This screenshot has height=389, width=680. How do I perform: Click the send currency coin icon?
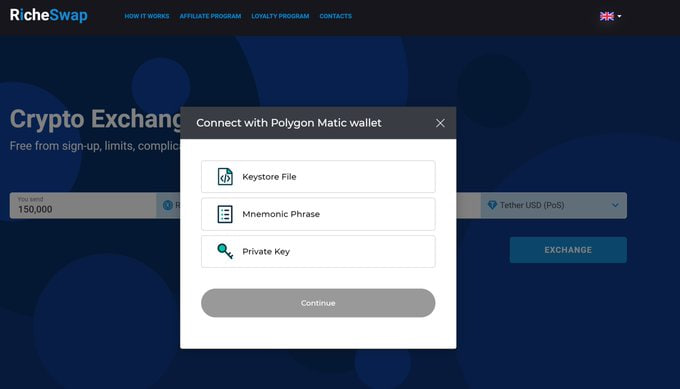tap(167, 205)
